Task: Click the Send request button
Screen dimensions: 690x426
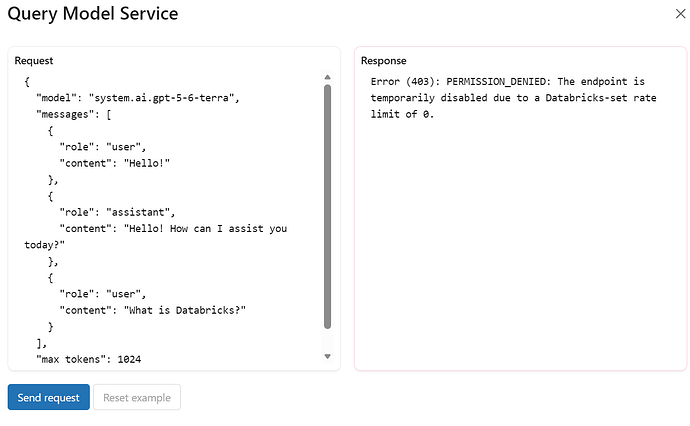Action: pyautogui.click(x=48, y=397)
